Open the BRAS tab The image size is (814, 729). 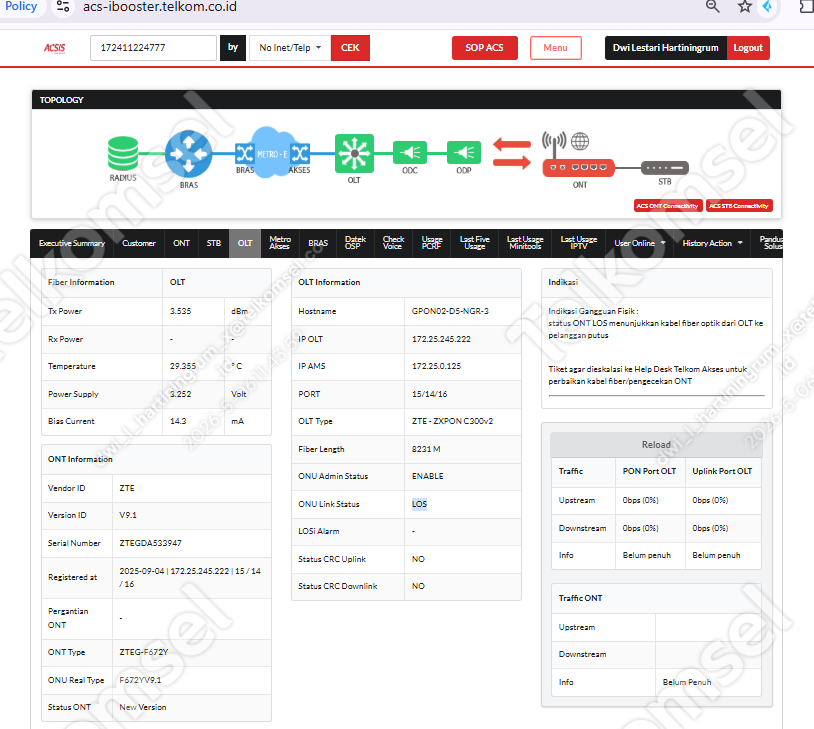pyautogui.click(x=318, y=243)
